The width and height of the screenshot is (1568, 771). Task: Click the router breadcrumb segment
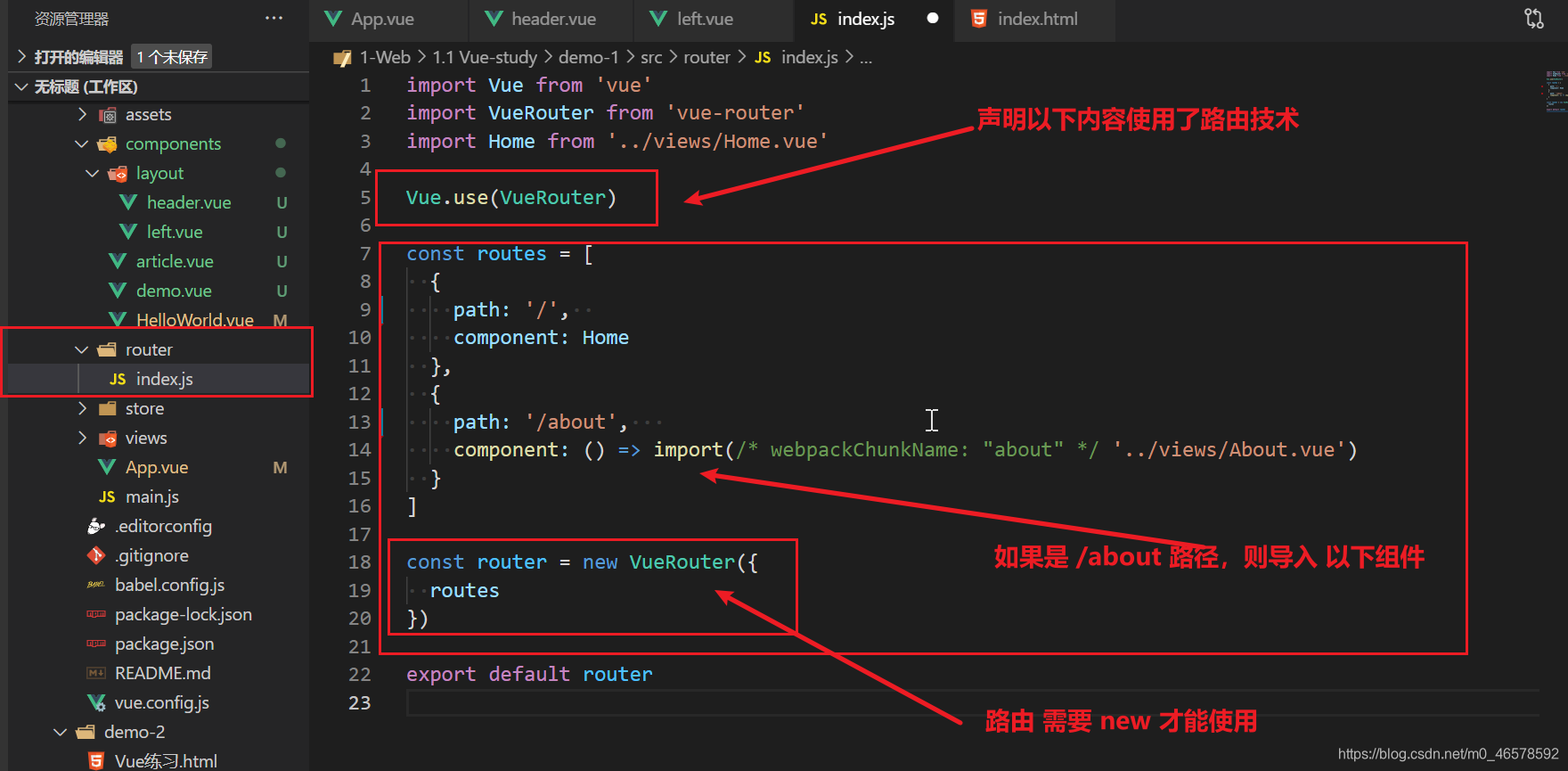pyautogui.click(x=706, y=57)
